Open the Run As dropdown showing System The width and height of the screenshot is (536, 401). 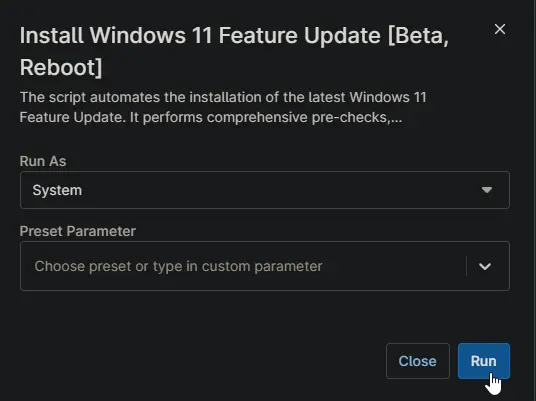(265, 190)
